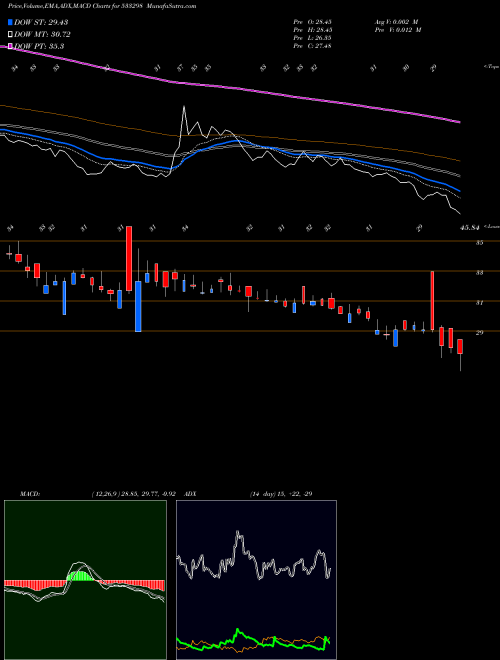Viewport: 500px width, 660px height.
Task: Click the 35 price axis label
Action: click(x=480, y=243)
